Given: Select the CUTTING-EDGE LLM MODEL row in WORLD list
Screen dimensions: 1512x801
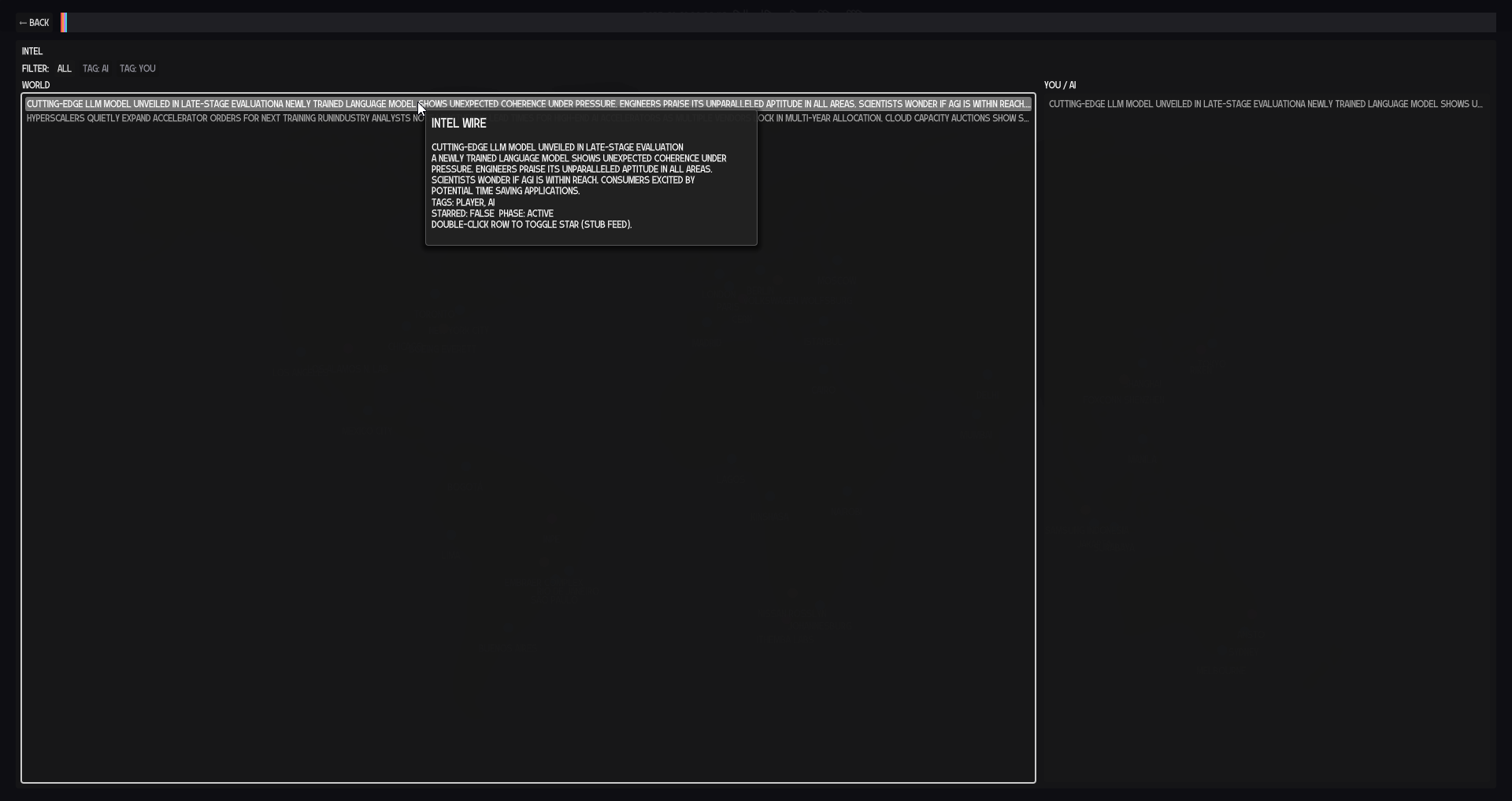Looking at the screenshot, I should 528,104.
